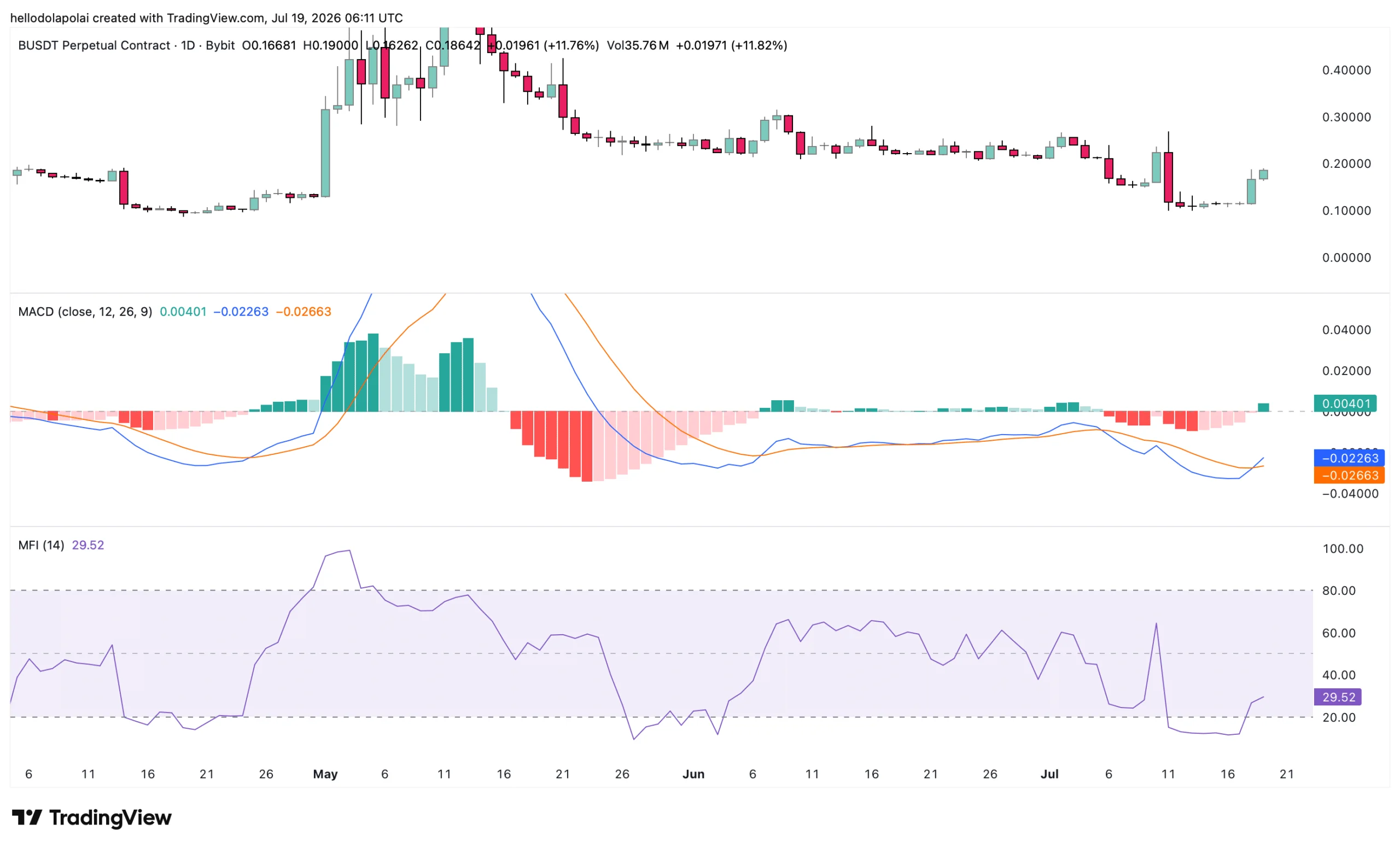Screen dimensions: 1400x848
Task: Click the green MACD value tag 0.00401
Action: [1345, 403]
